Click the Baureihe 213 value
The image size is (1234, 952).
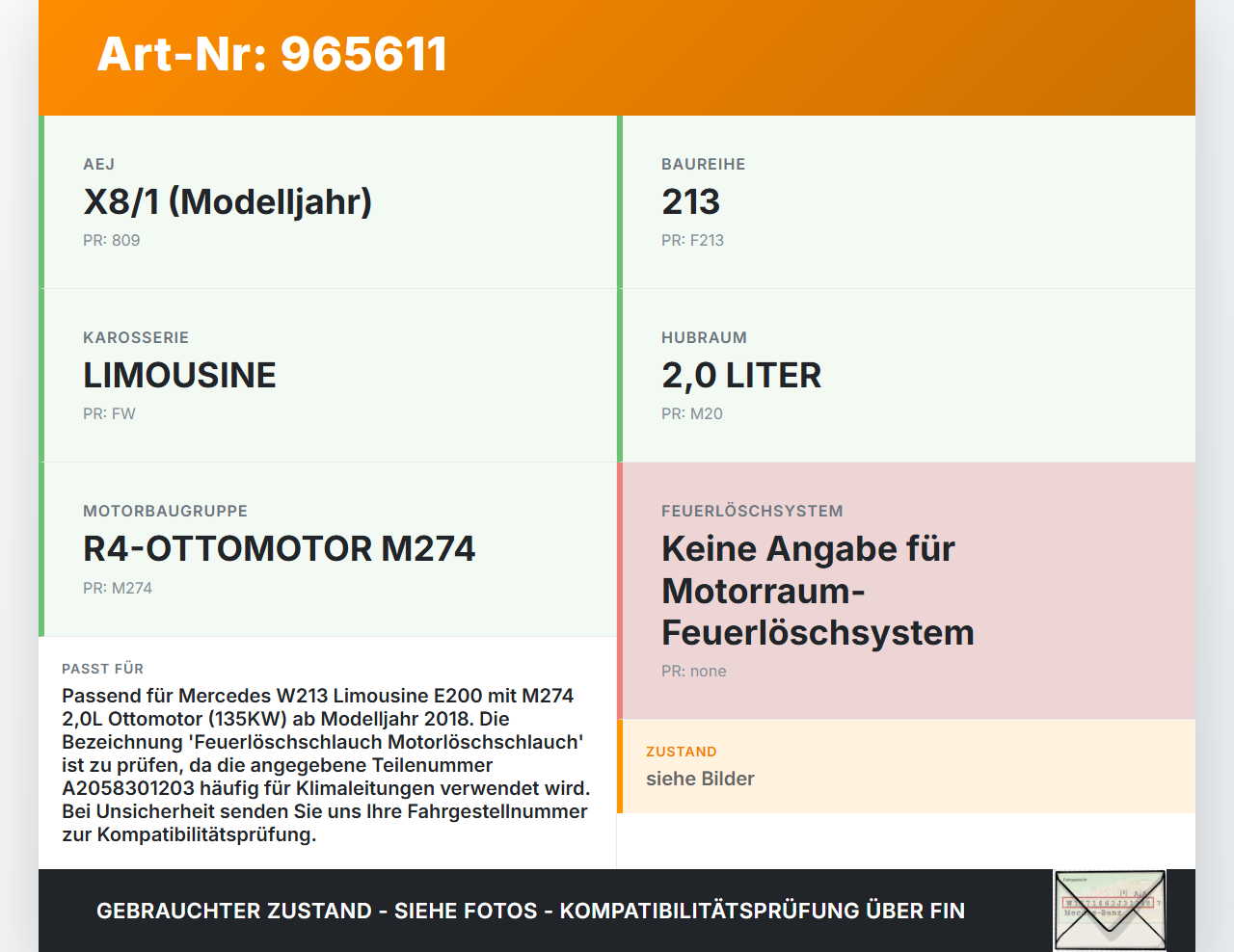point(690,201)
